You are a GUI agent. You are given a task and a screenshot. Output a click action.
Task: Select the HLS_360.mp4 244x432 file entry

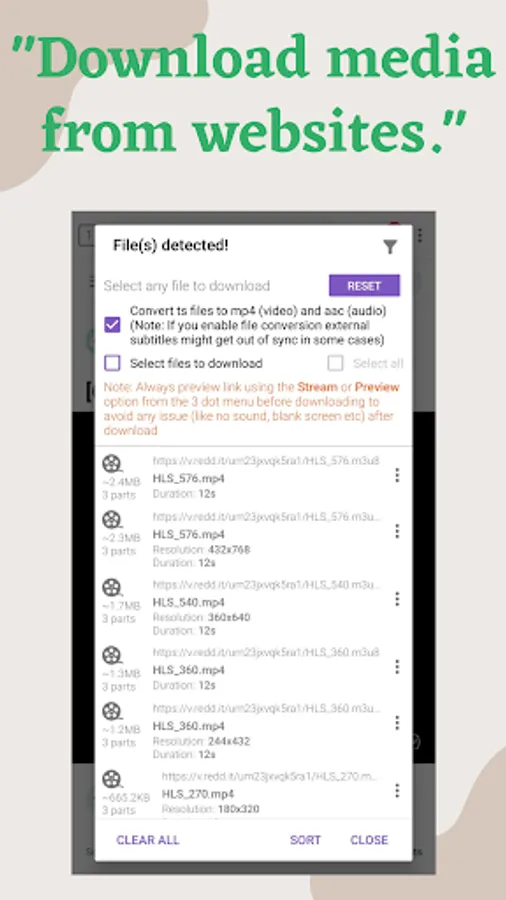(253, 731)
